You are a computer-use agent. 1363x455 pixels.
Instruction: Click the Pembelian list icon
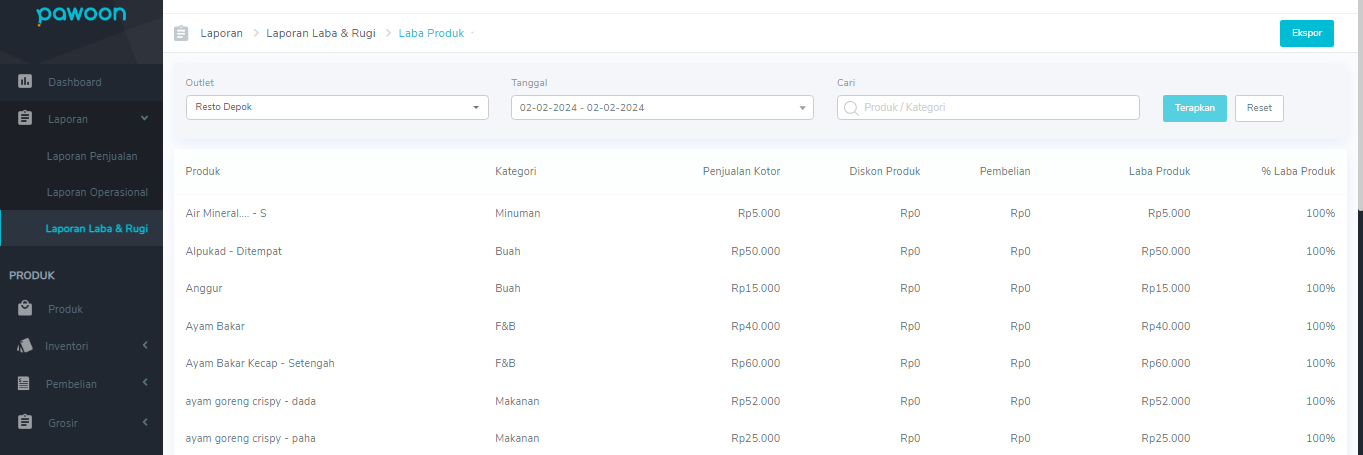point(26,383)
